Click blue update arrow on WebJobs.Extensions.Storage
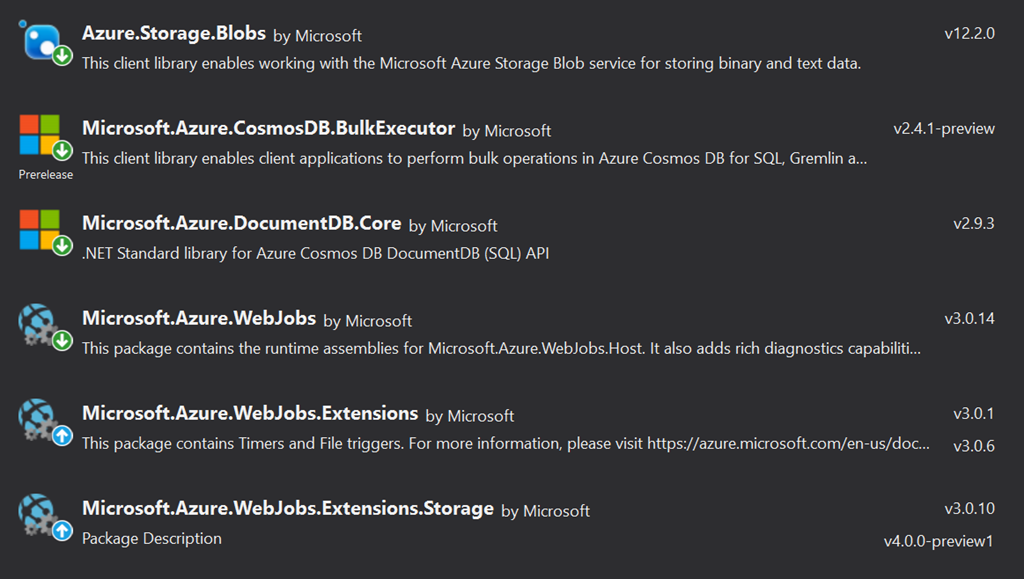Screen dimensions: 1024x579 pos(62,531)
